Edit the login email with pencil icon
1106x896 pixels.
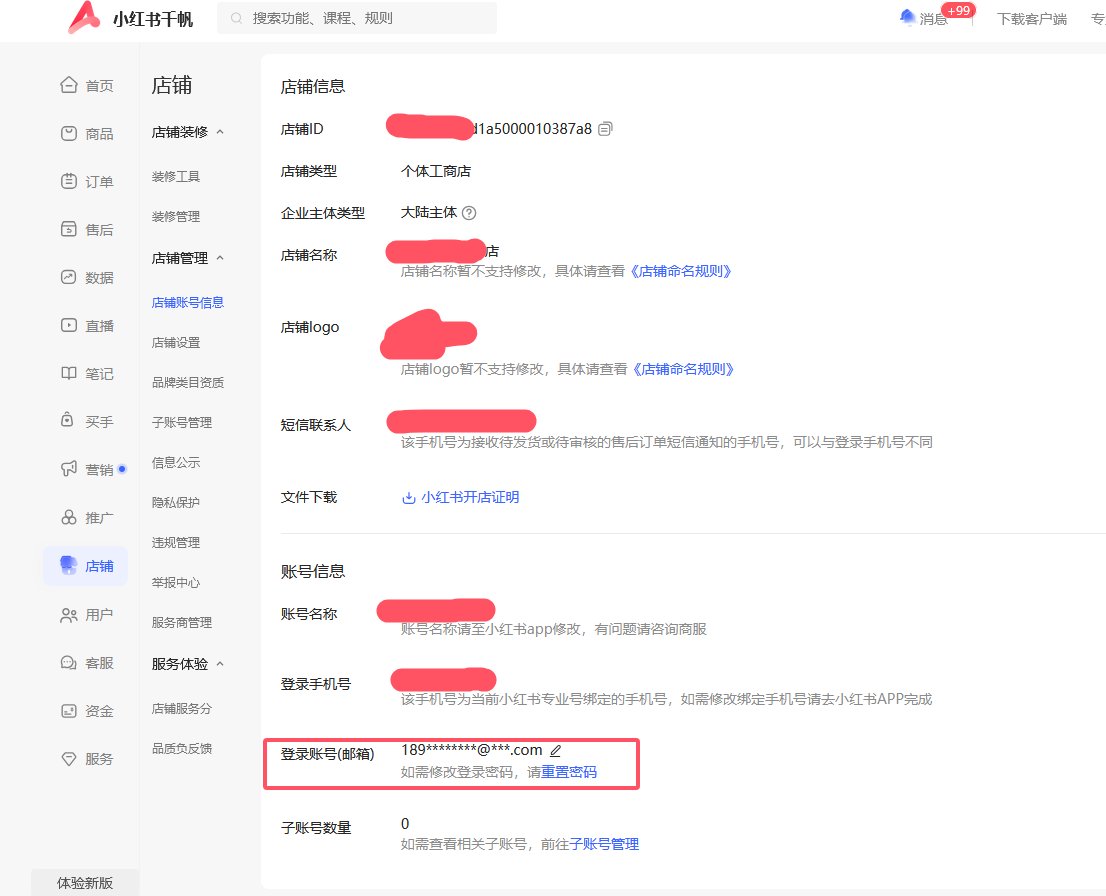[x=556, y=749]
